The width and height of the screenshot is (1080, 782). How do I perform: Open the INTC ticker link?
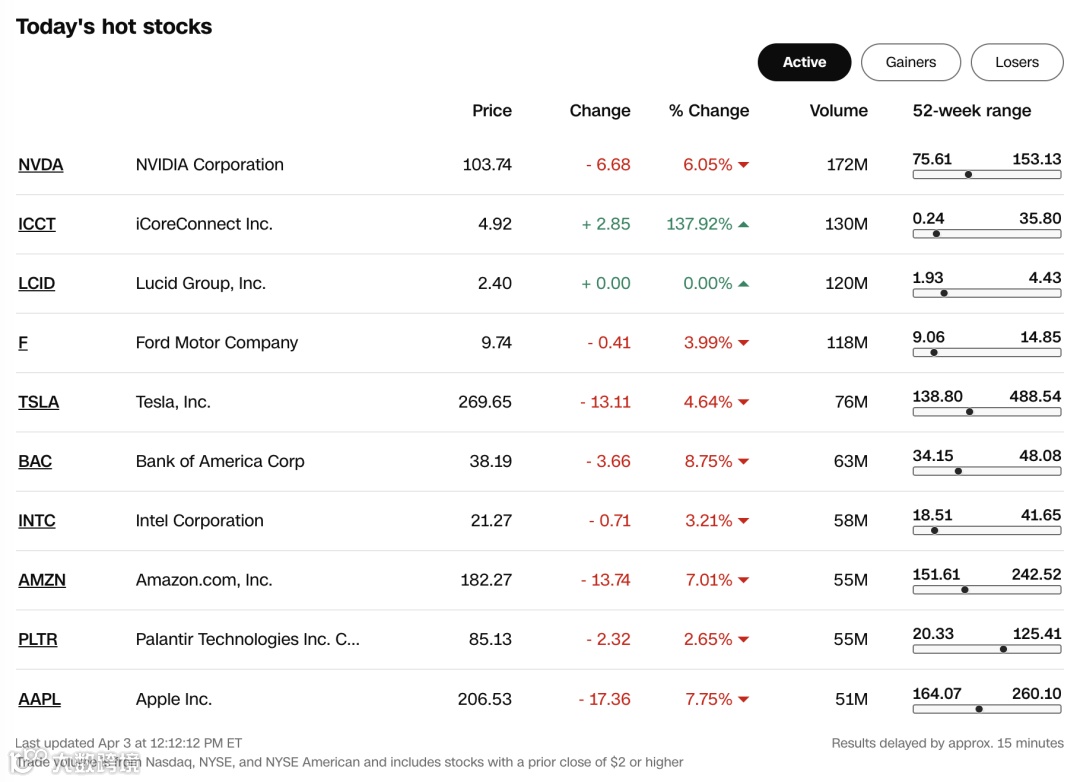[x=37, y=521]
